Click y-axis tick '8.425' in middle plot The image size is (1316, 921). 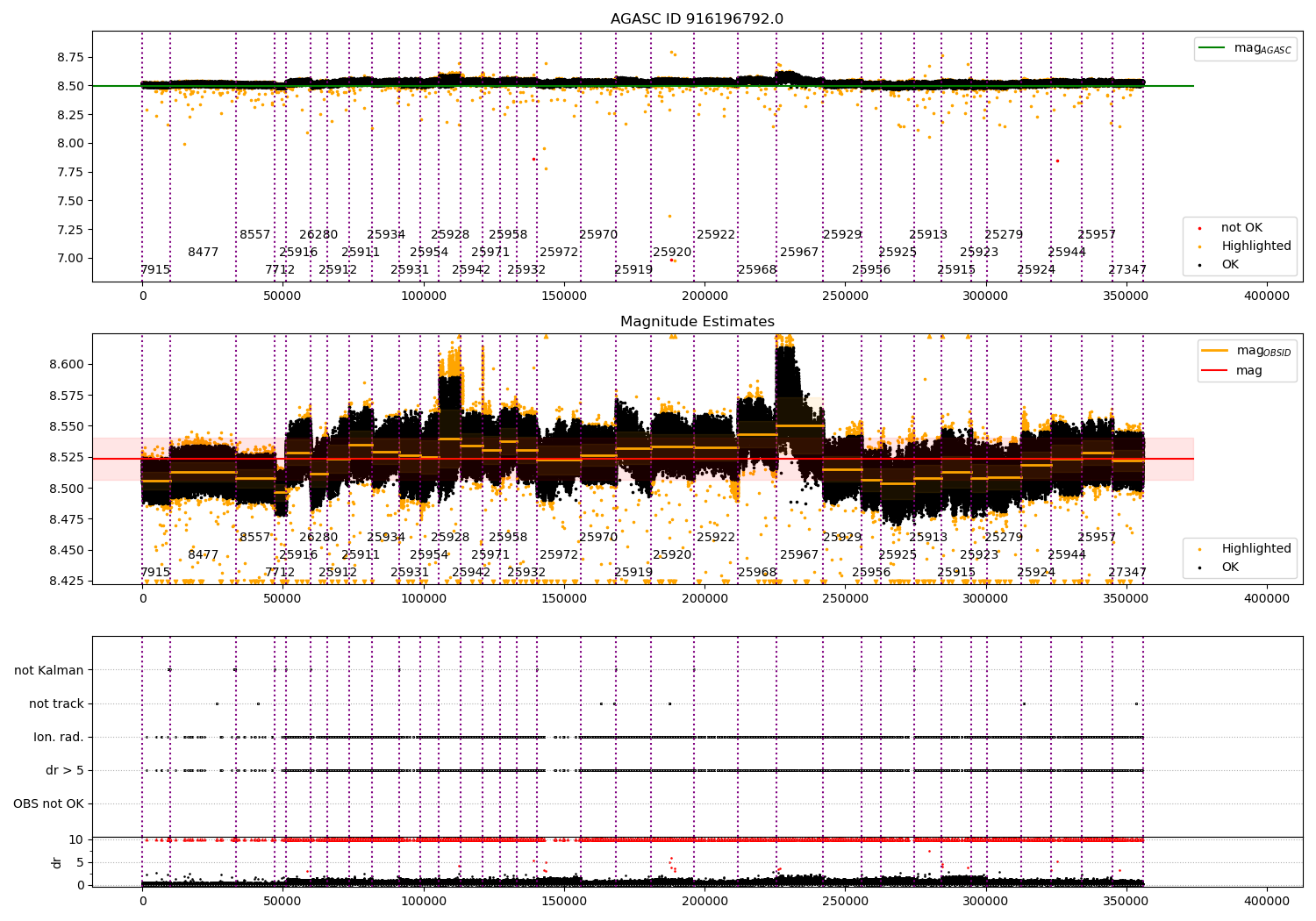67,581
